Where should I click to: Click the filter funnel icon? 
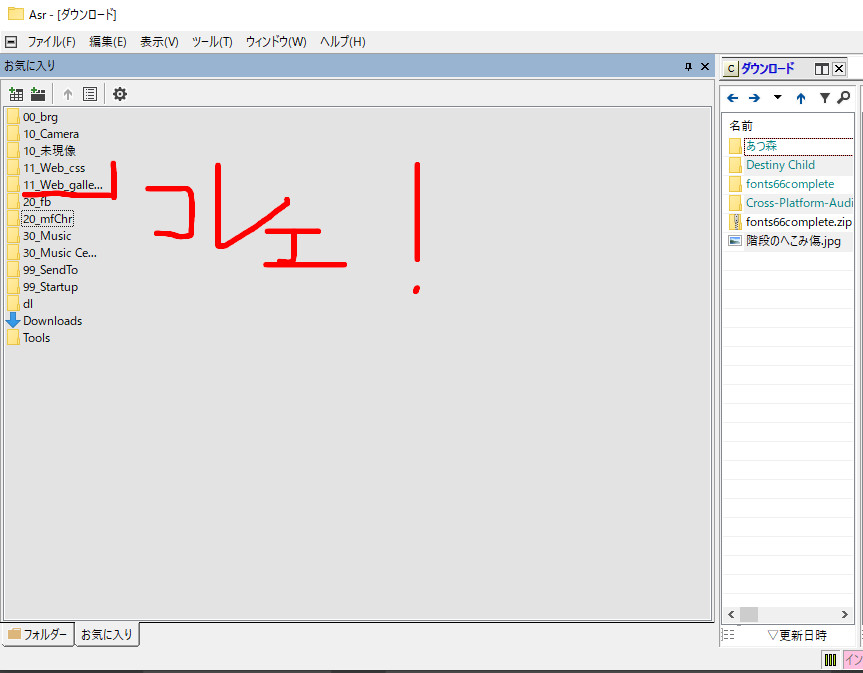(x=824, y=98)
